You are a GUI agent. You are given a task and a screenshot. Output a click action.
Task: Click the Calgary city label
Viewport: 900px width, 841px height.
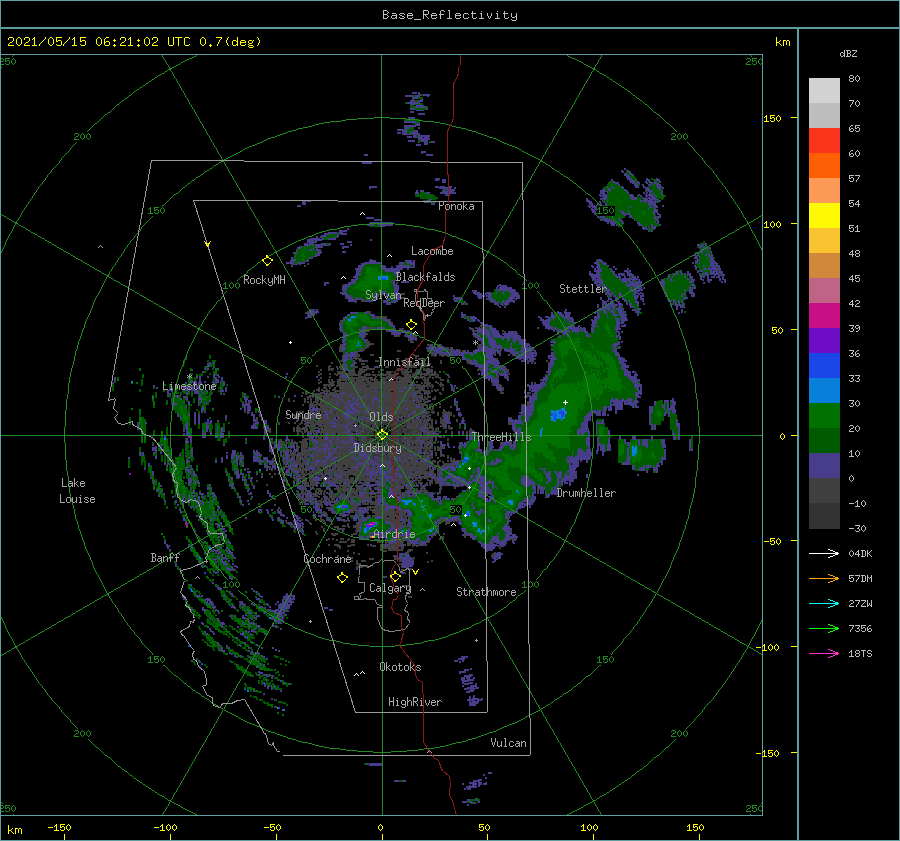click(390, 588)
